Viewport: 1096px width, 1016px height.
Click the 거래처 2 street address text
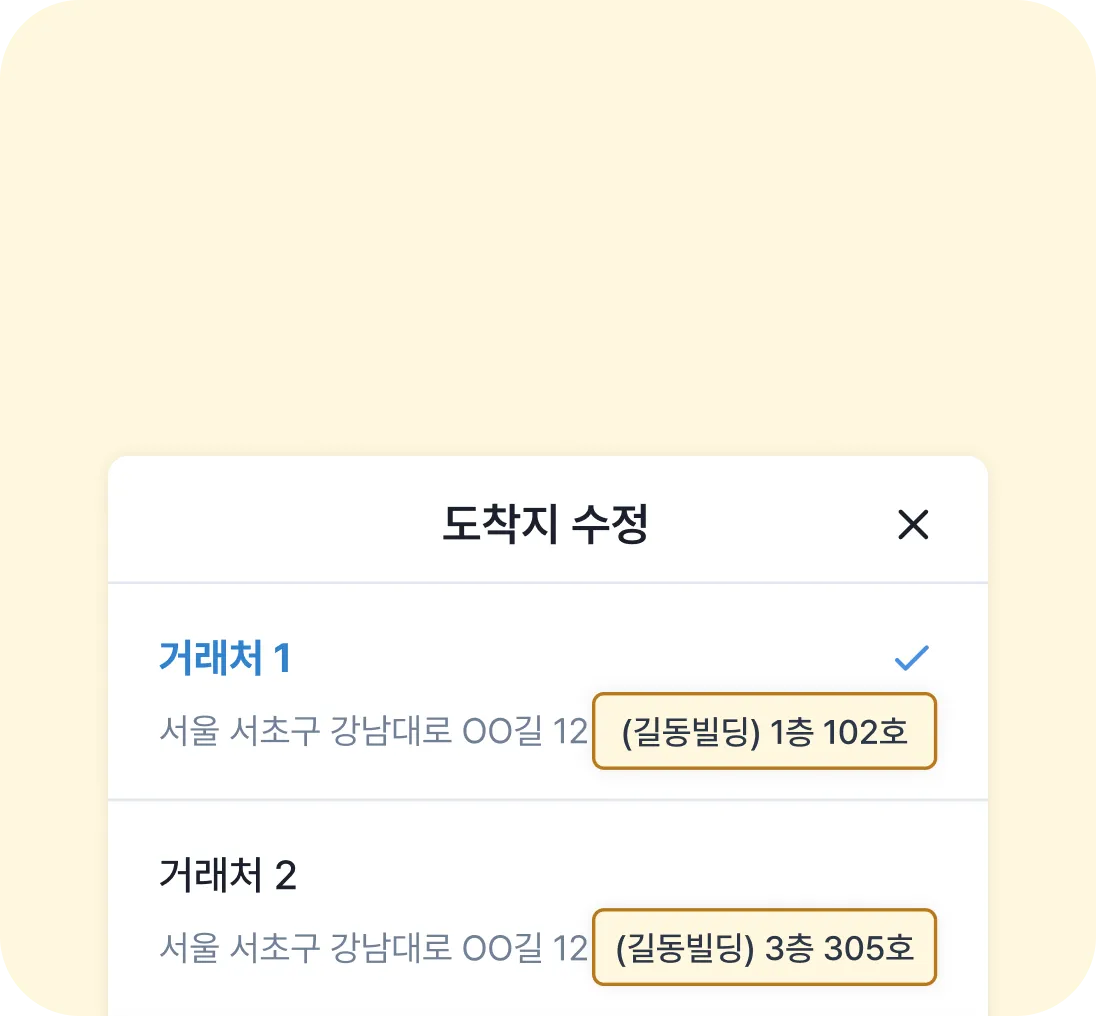(373, 948)
